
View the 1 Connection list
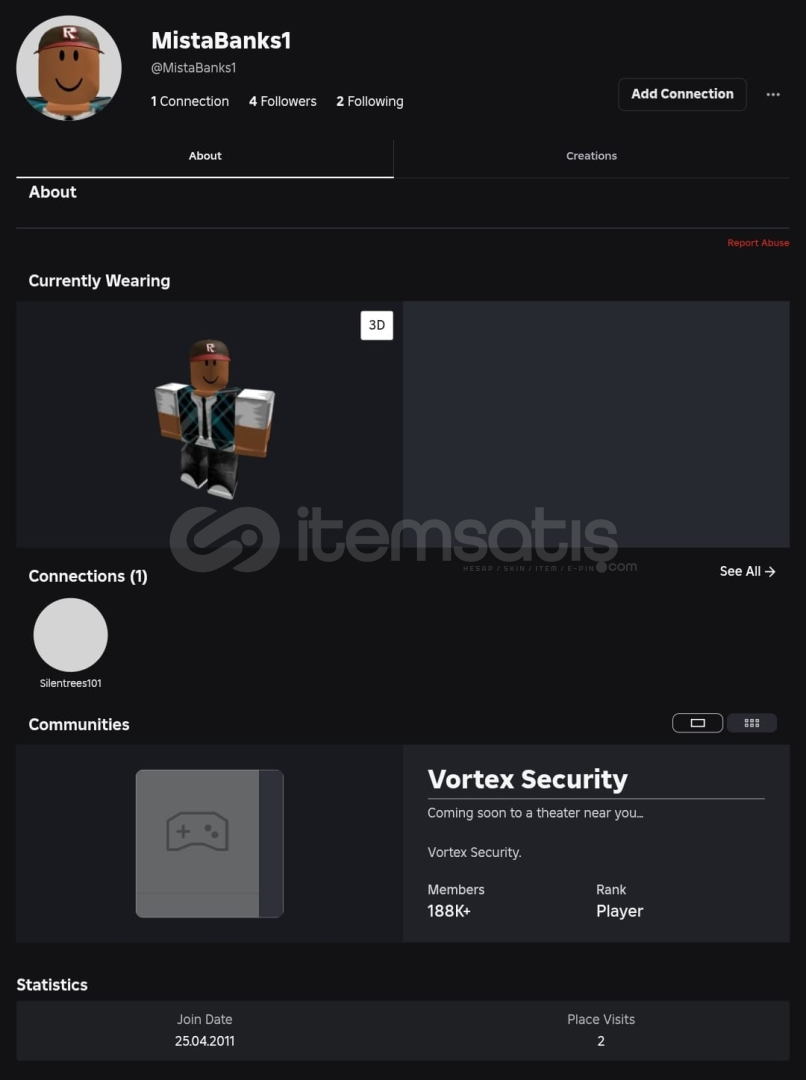[189, 101]
